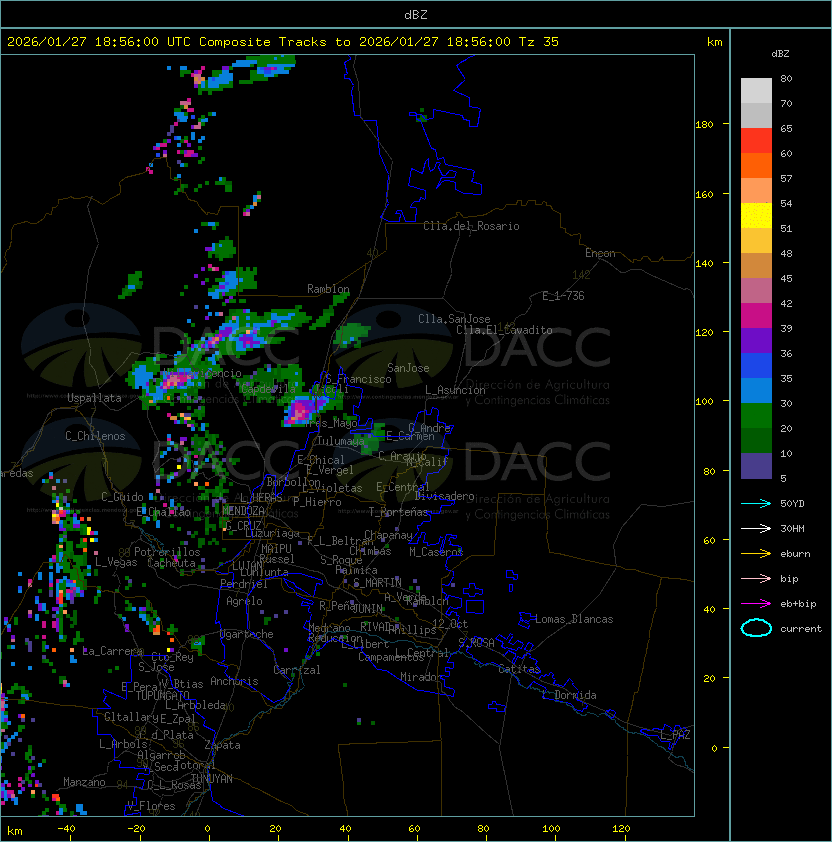832x842 pixels.
Task: Click the magenta eb+bip arrow legend icon
Action: (756, 604)
